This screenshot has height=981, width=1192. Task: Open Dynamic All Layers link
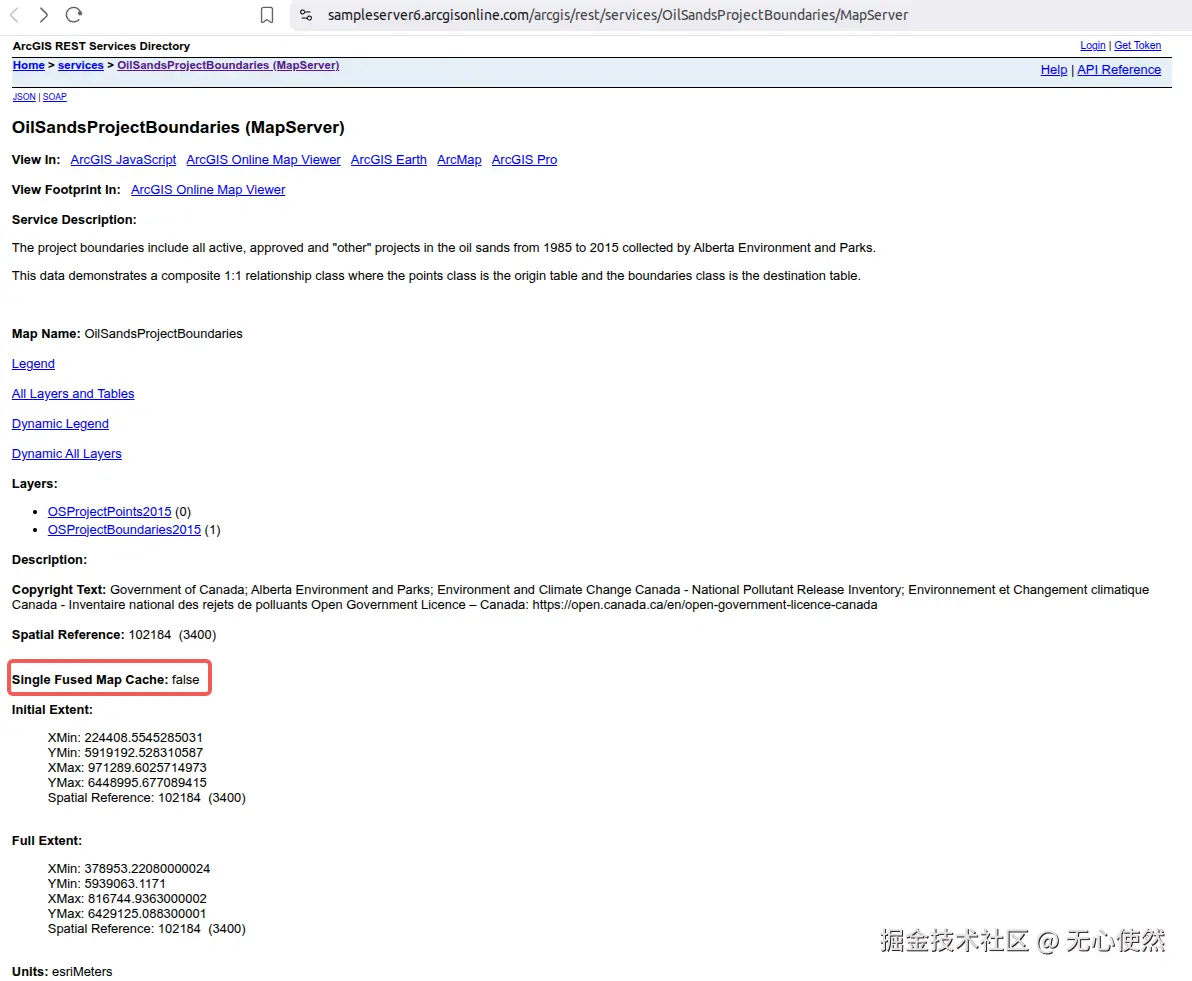pos(66,454)
